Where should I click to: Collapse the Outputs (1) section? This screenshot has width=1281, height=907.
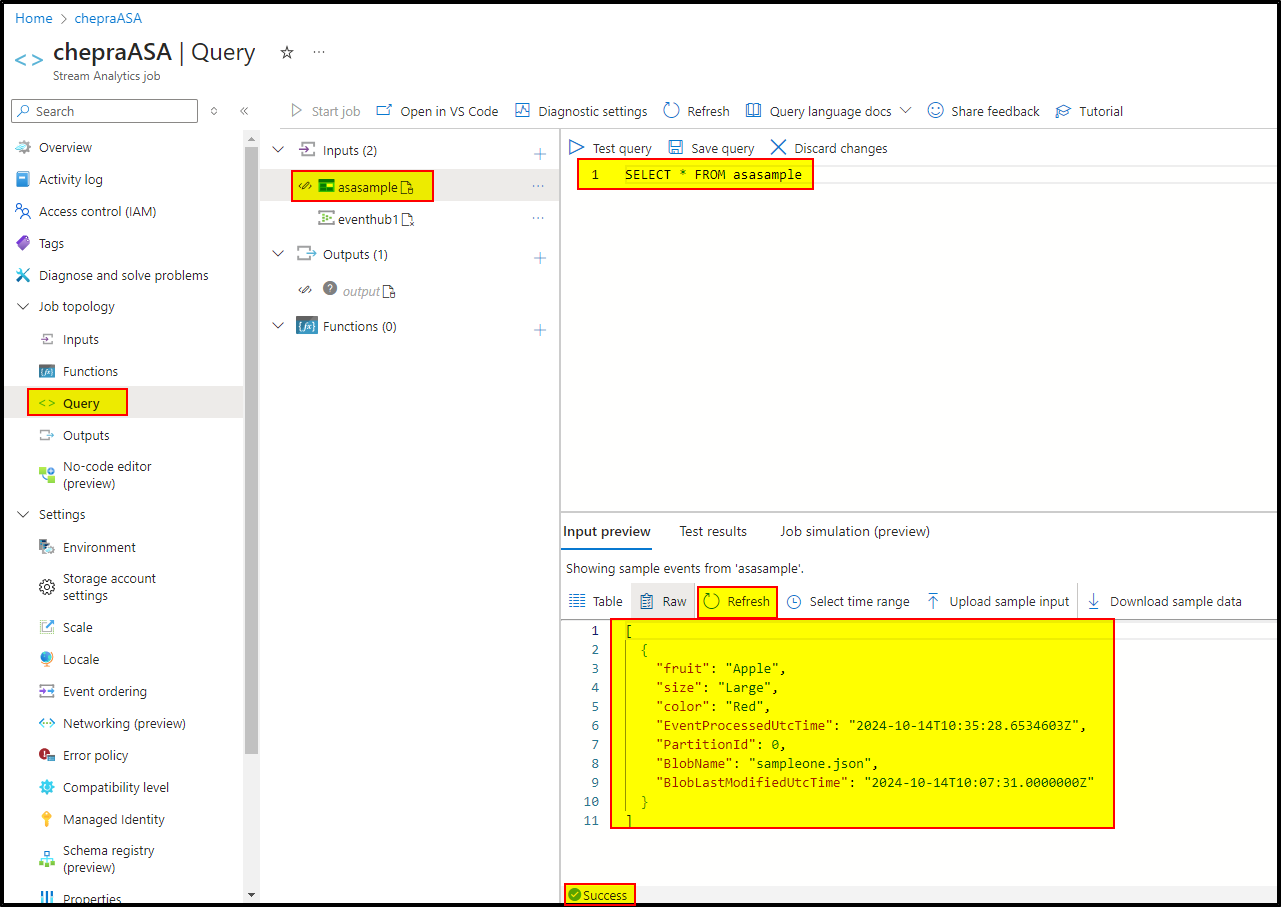click(277, 254)
